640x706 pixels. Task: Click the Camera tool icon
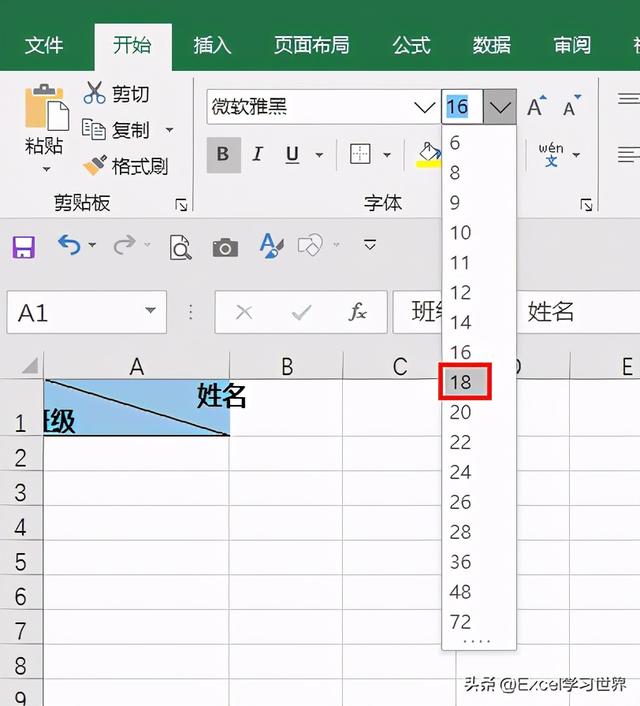point(225,247)
